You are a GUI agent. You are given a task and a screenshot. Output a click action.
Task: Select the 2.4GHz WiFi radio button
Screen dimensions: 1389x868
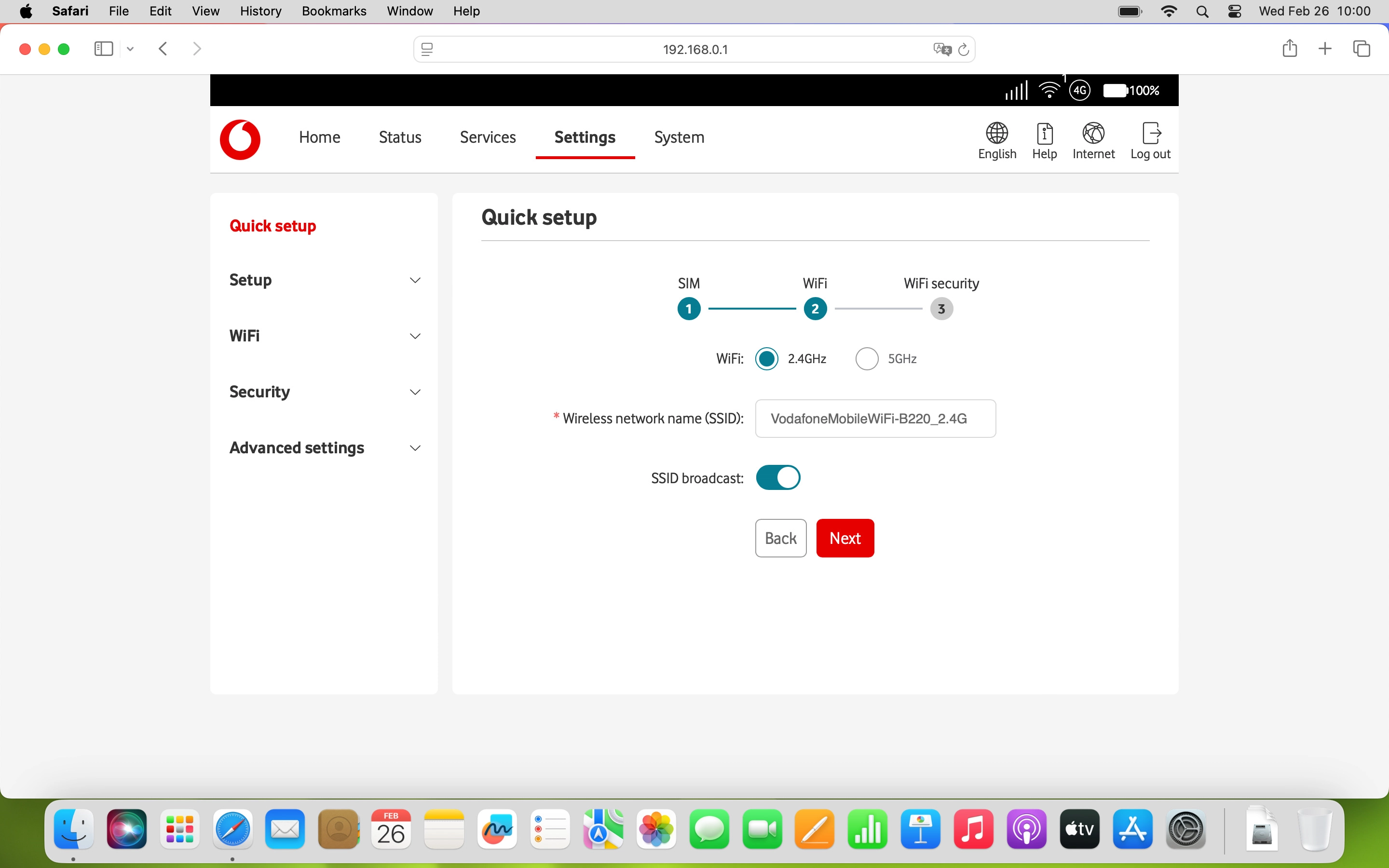pyautogui.click(x=767, y=359)
